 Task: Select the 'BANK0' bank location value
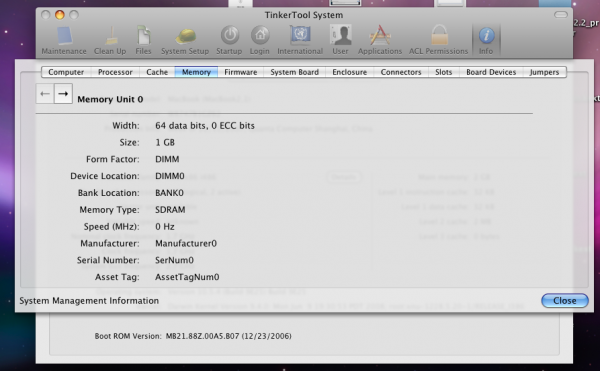tap(169, 193)
